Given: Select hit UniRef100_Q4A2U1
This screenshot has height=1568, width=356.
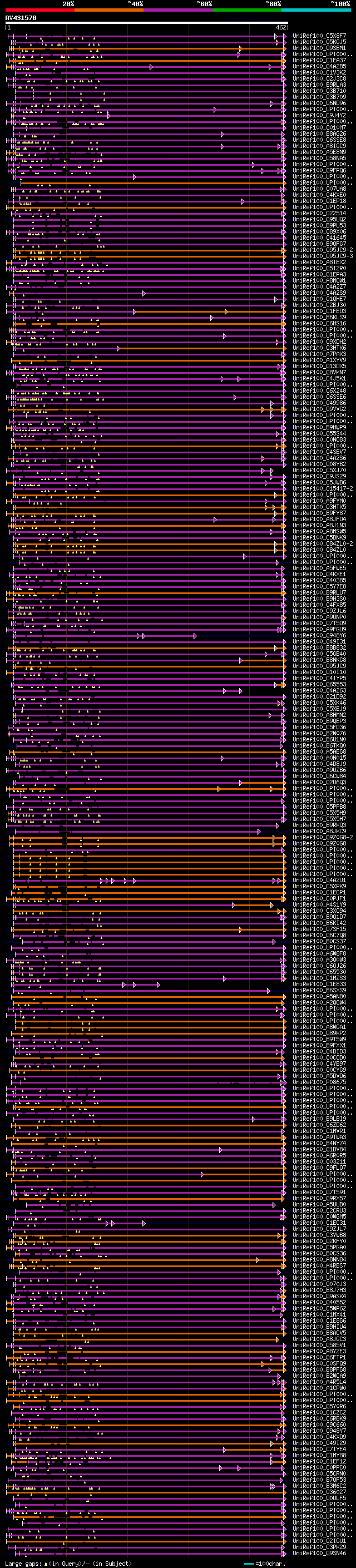Looking at the screenshot, I should (319, 880).
